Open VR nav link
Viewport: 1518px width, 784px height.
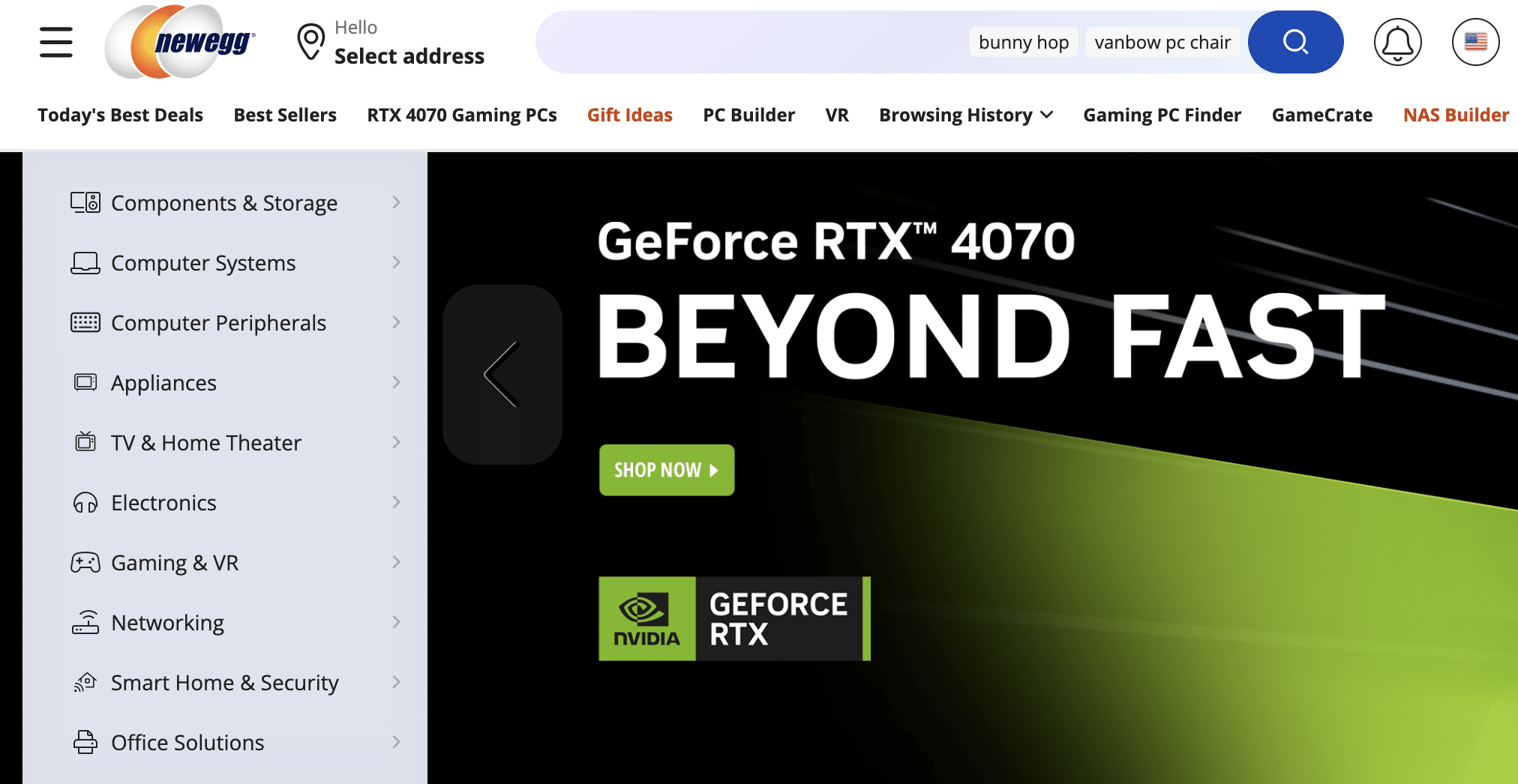tap(837, 115)
